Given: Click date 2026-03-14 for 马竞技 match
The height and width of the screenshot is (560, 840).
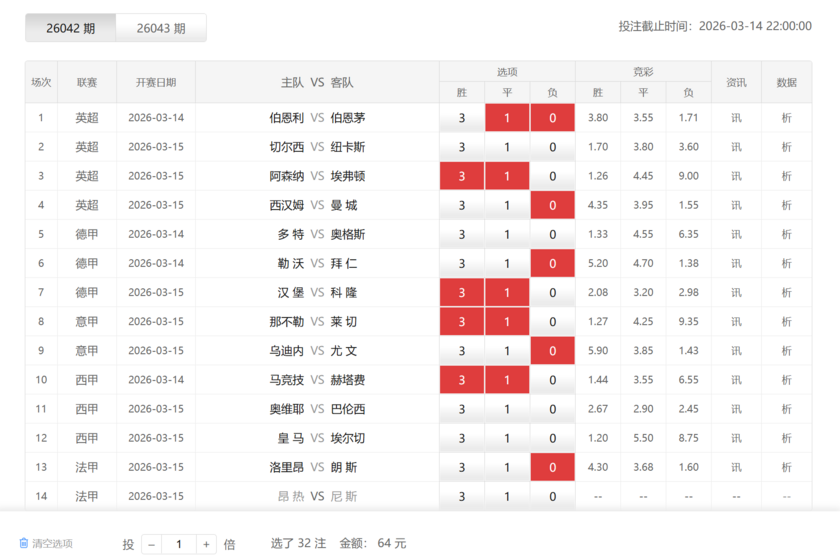Looking at the screenshot, I should 156,380.
